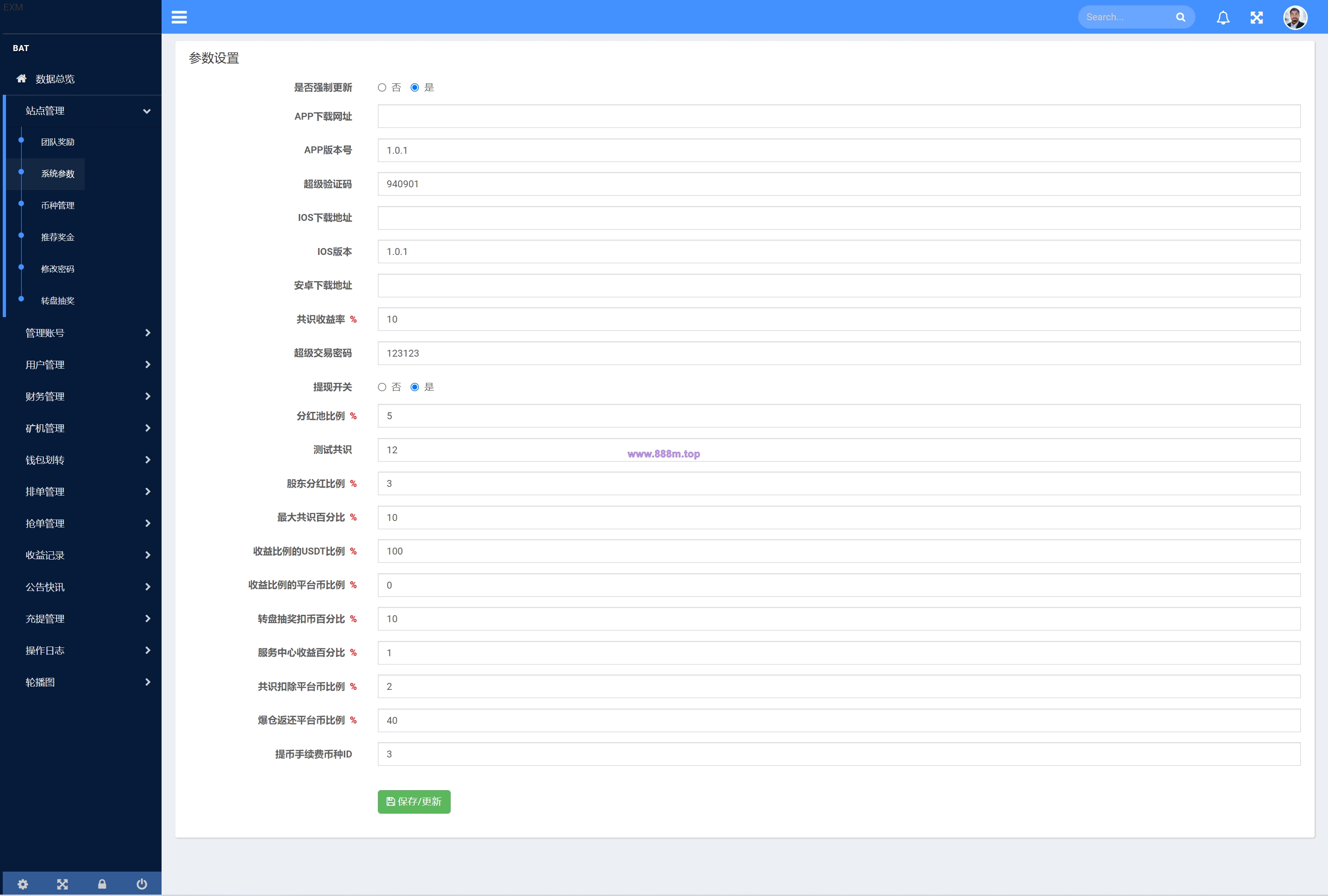Click the IOS版本 field

tap(838, 251)
